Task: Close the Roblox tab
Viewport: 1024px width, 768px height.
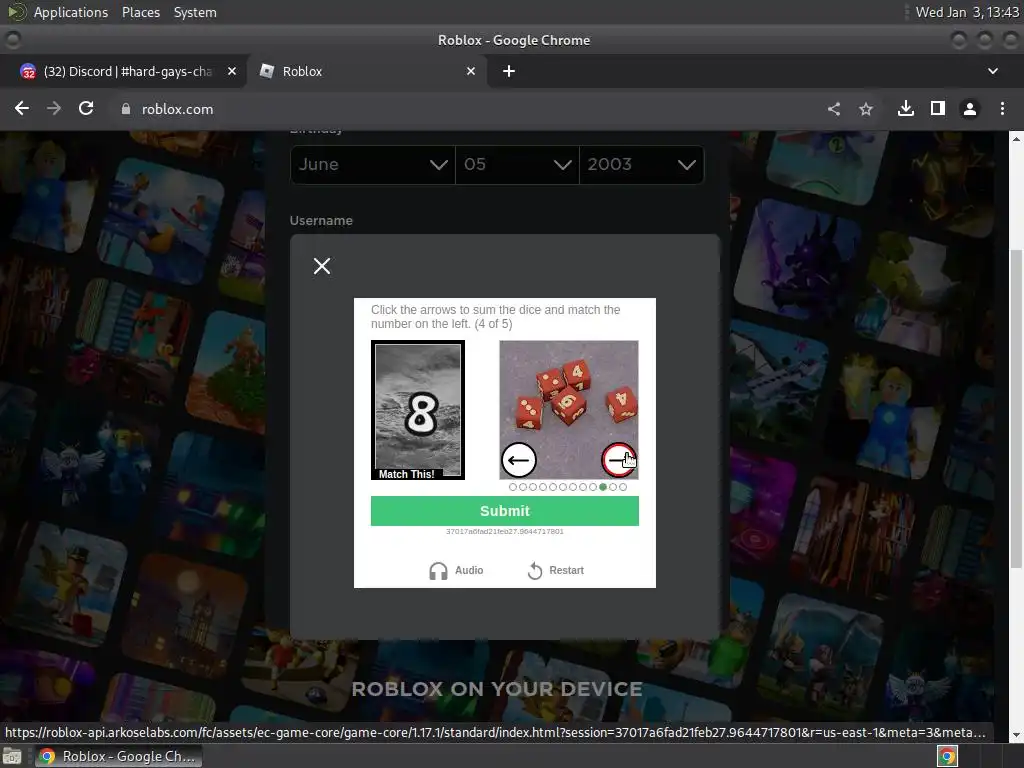Action: point(471,71)
